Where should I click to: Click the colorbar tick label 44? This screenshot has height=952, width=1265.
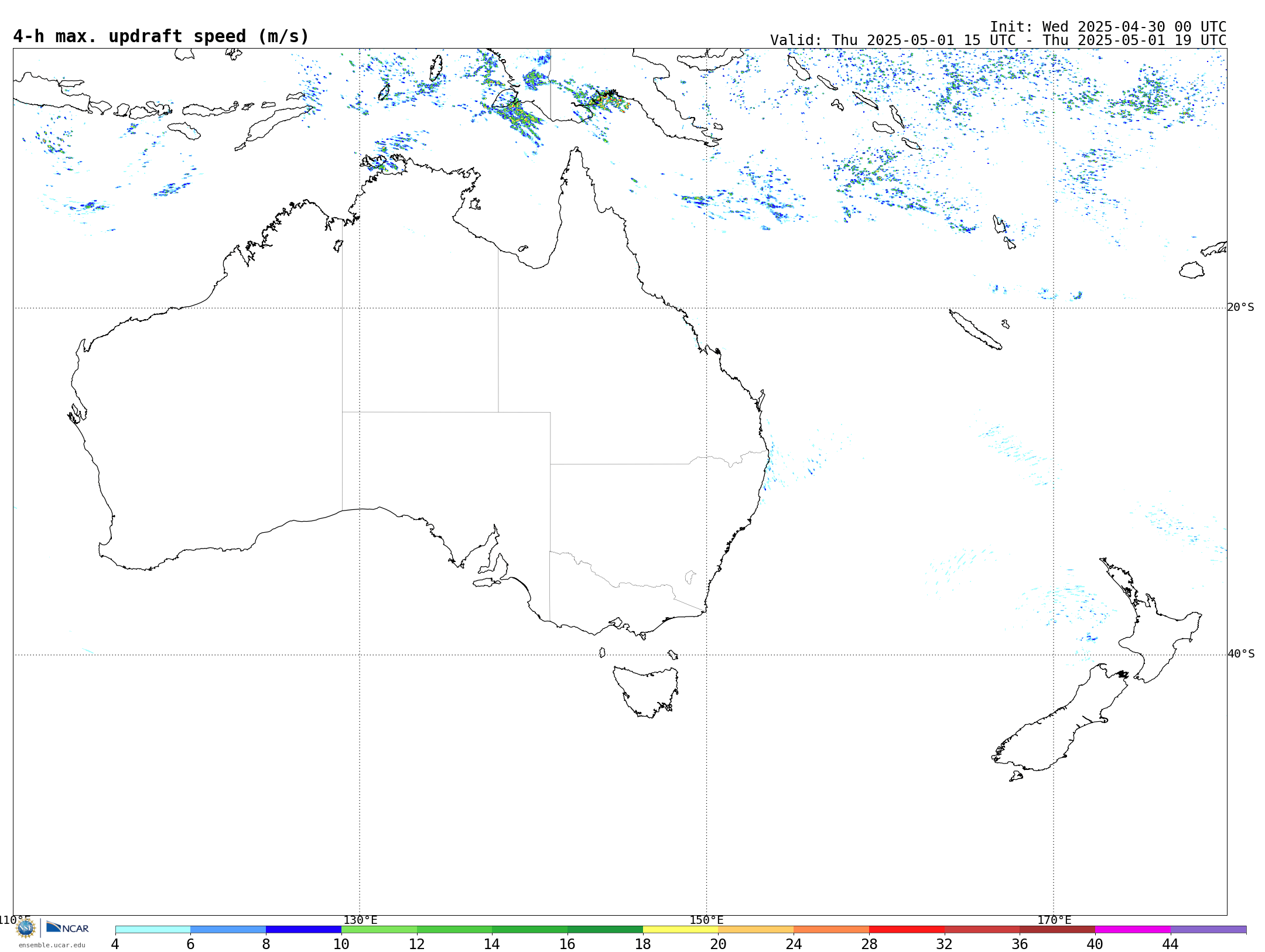click(1171, 944)
